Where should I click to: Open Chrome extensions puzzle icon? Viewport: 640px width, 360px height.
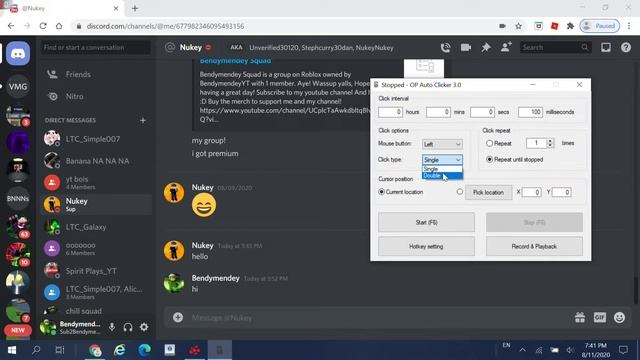570,26
